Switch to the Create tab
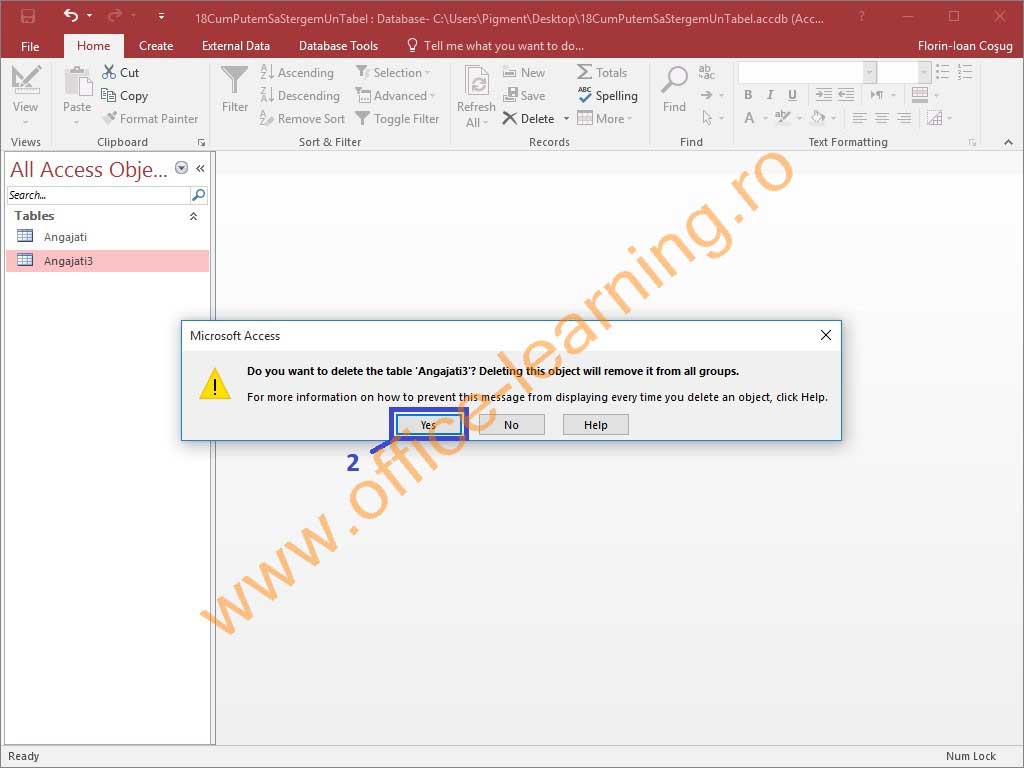The image size is (1024, 768). coord(156,46)
